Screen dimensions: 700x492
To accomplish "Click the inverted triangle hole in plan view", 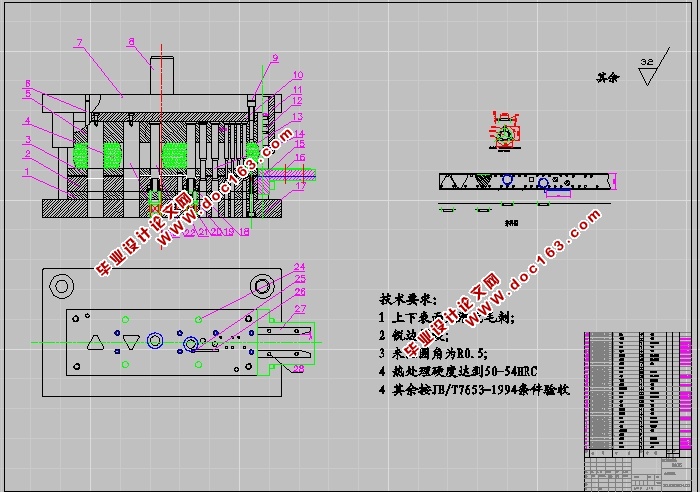I will point(131,342).
